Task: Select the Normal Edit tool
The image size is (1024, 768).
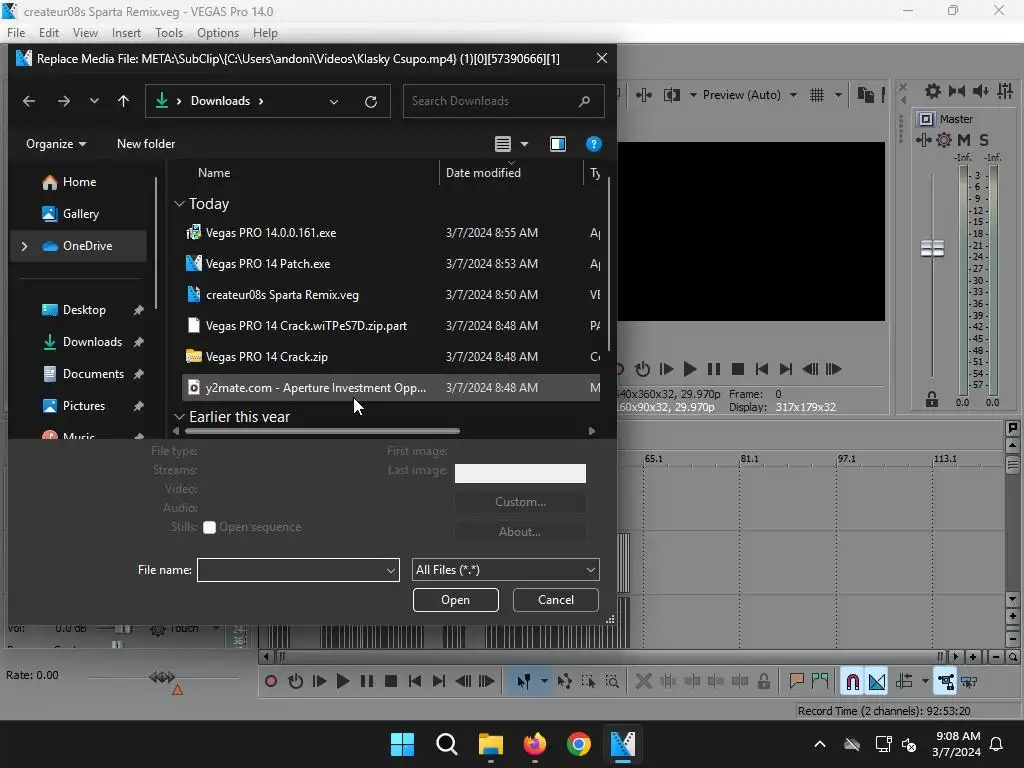Action: tap(524, 681)
